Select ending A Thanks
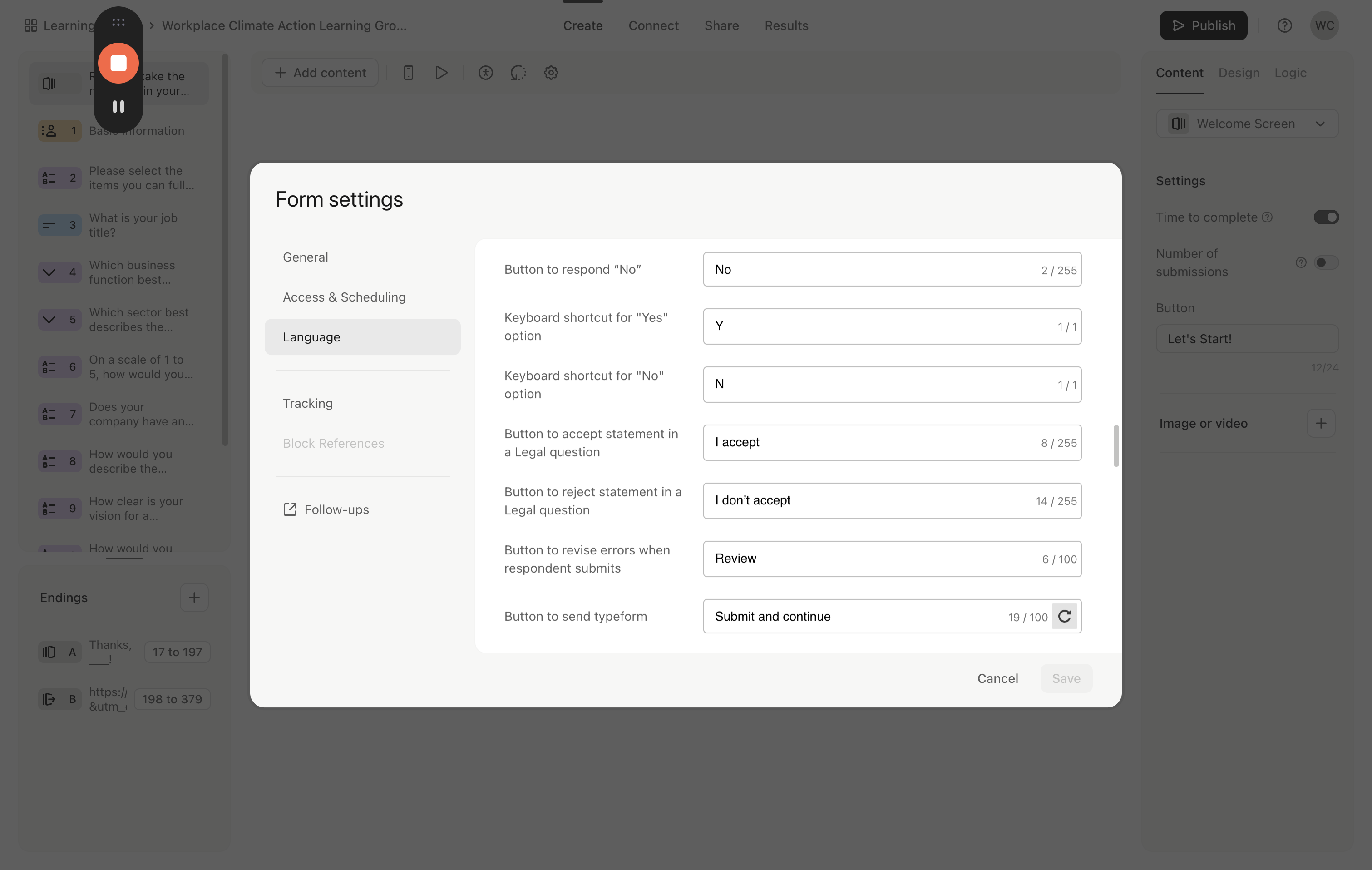 [x=119, y=652]
